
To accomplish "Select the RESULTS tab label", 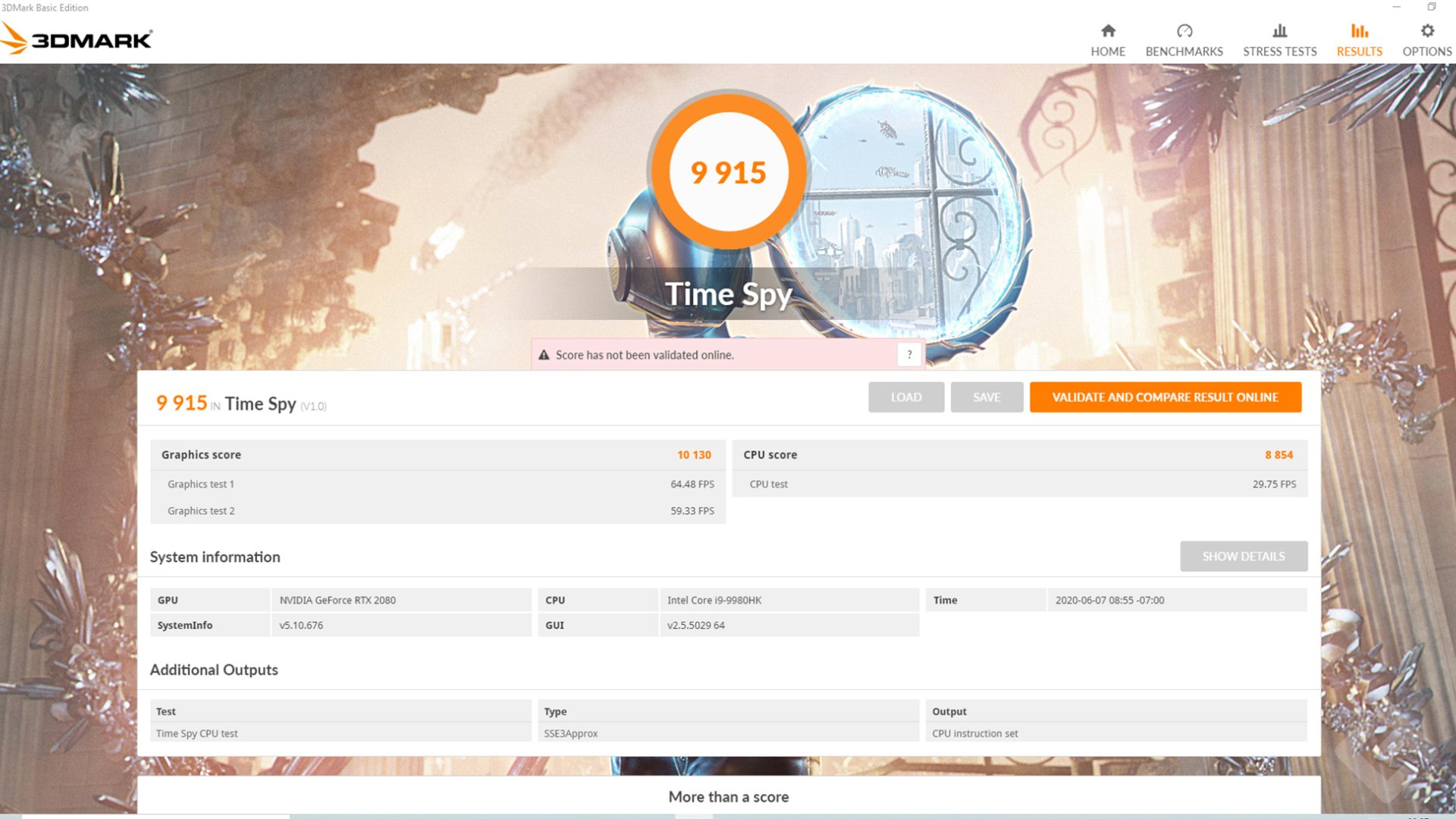I will point(1360,52).
